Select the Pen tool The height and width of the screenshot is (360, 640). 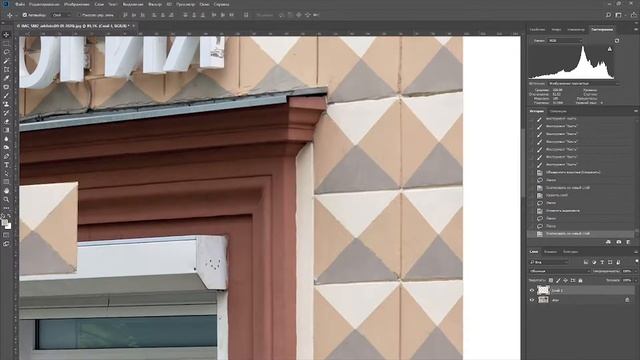coord(6,156)
